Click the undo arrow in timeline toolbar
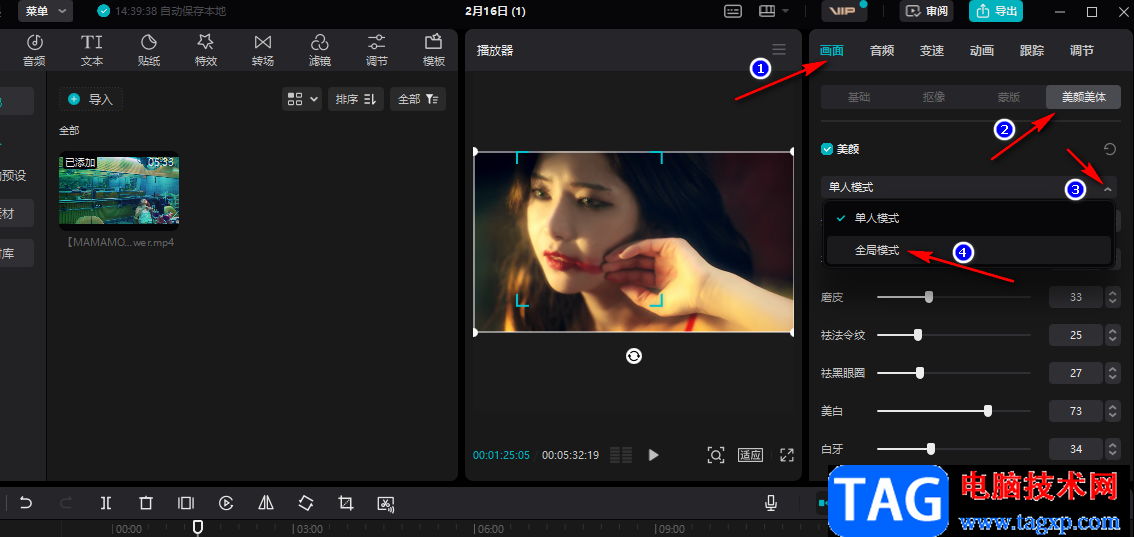 (x=26, y=503)
